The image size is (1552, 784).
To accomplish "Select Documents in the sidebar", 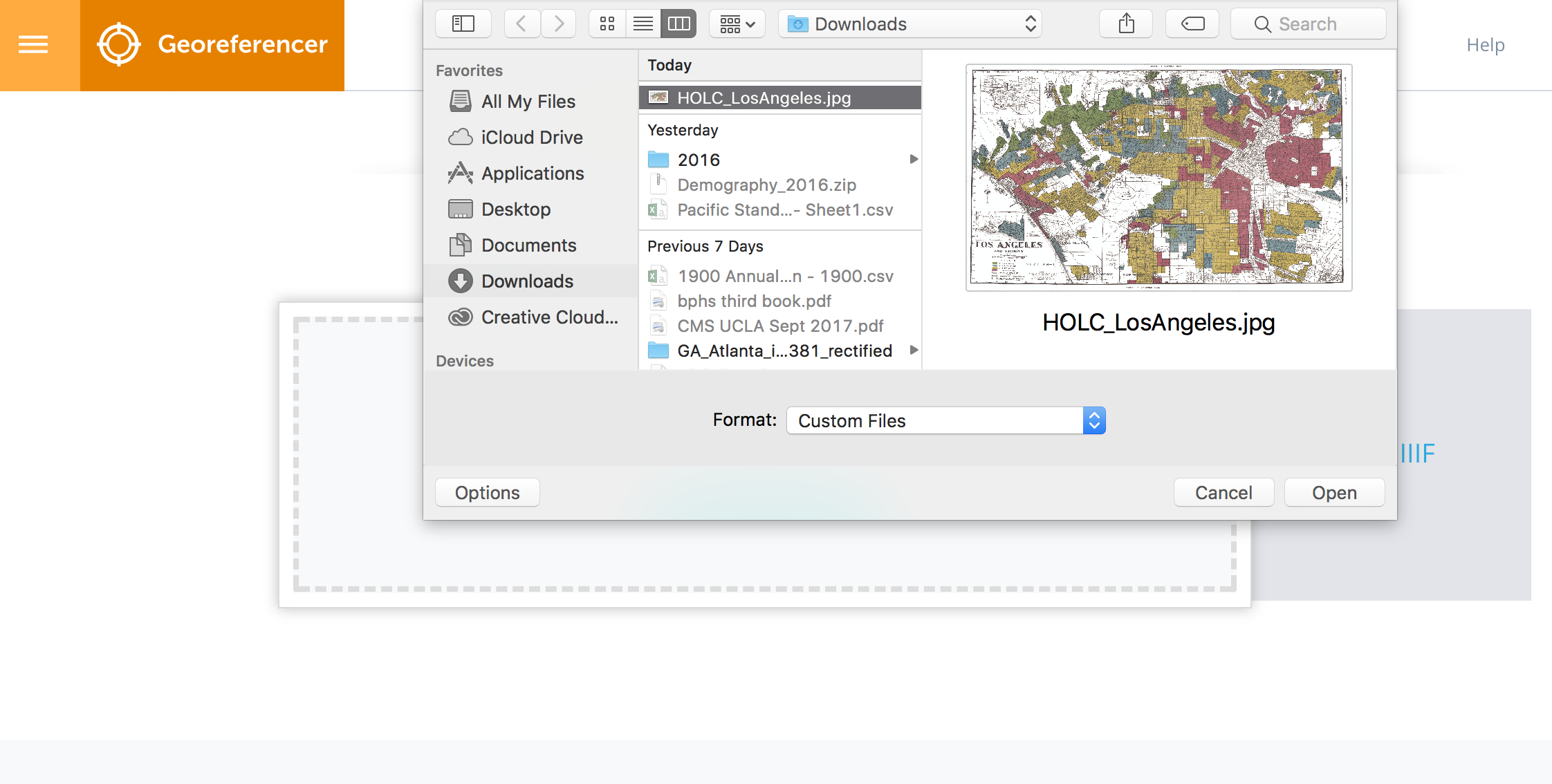I will [x=528, y=245].
